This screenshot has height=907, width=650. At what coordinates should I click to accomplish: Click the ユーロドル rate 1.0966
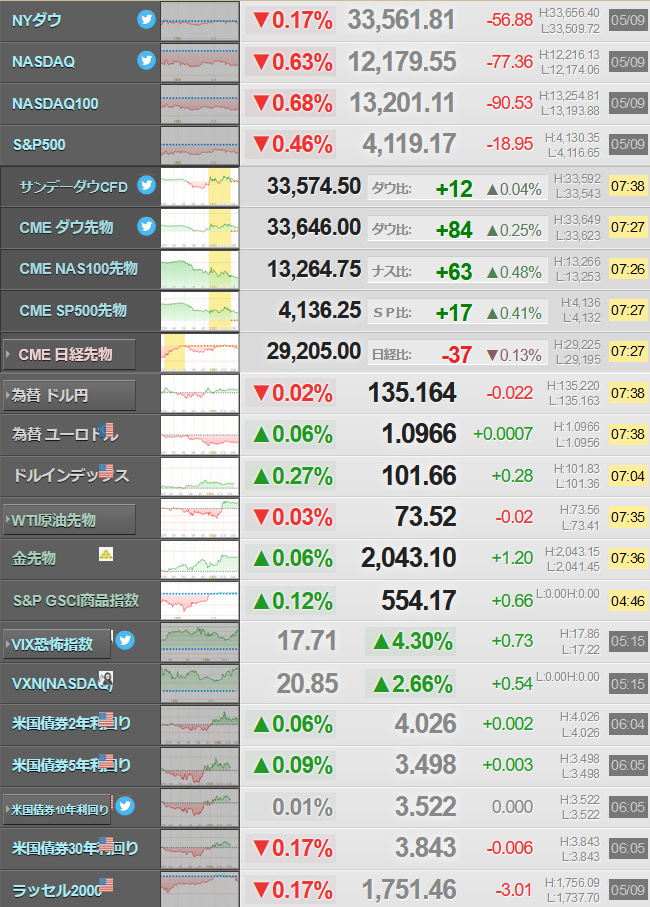coord(419,434)
